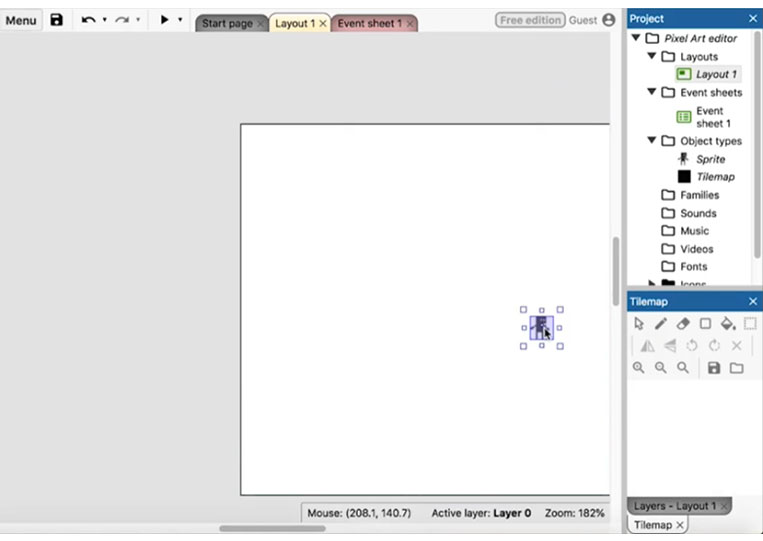Zoom out on the tilemap panel

pyautogui.click(x=660, y=368)
